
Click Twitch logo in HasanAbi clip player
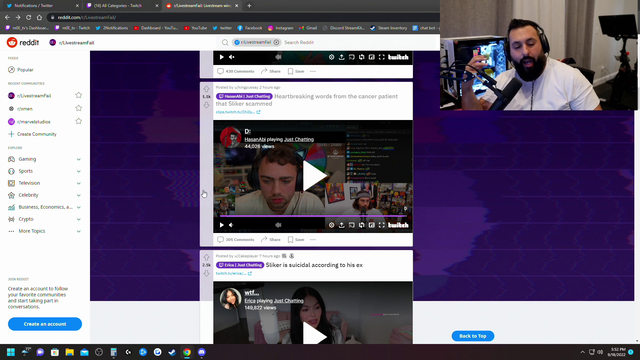[x=398, y=225]
